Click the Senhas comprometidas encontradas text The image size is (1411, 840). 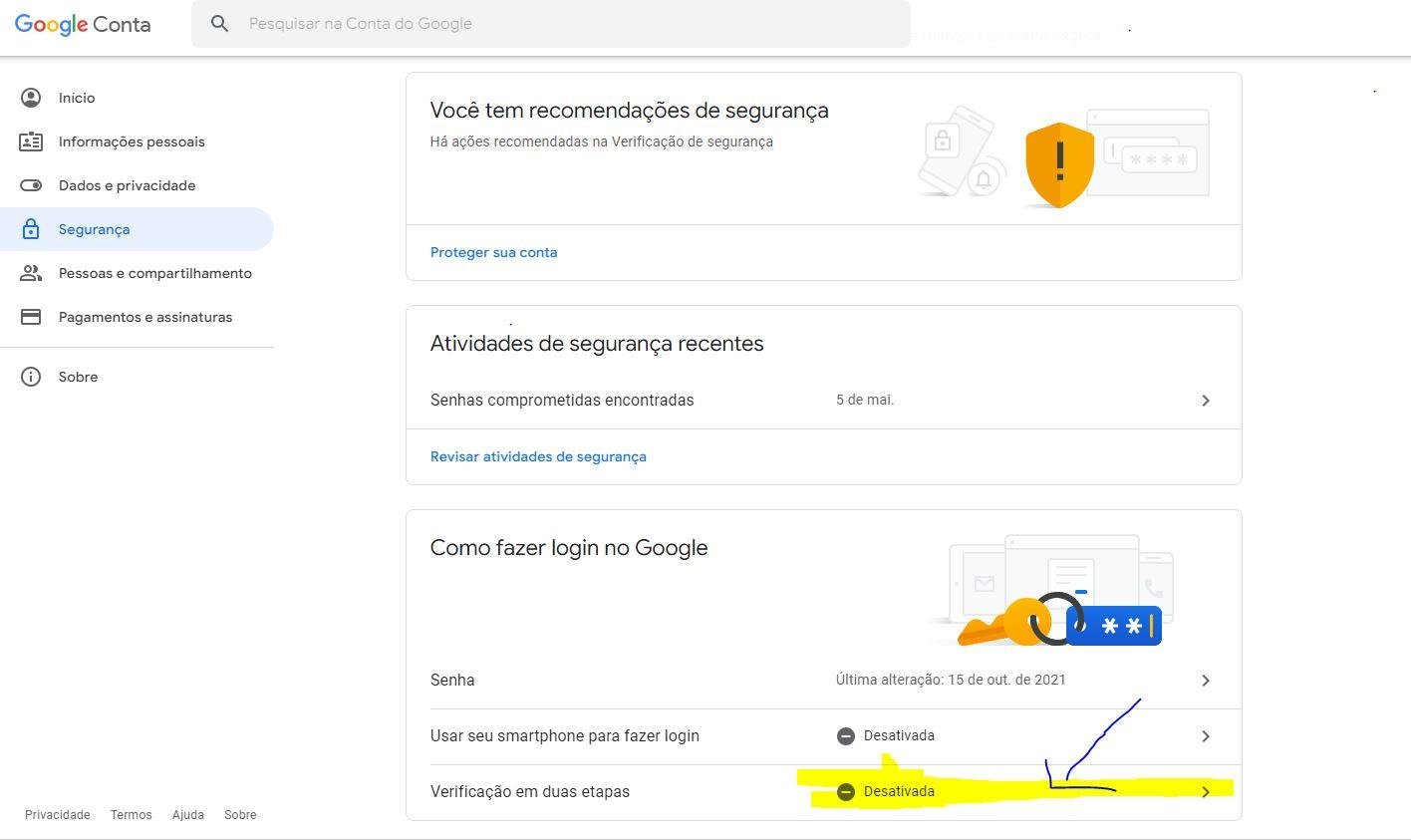562,401
